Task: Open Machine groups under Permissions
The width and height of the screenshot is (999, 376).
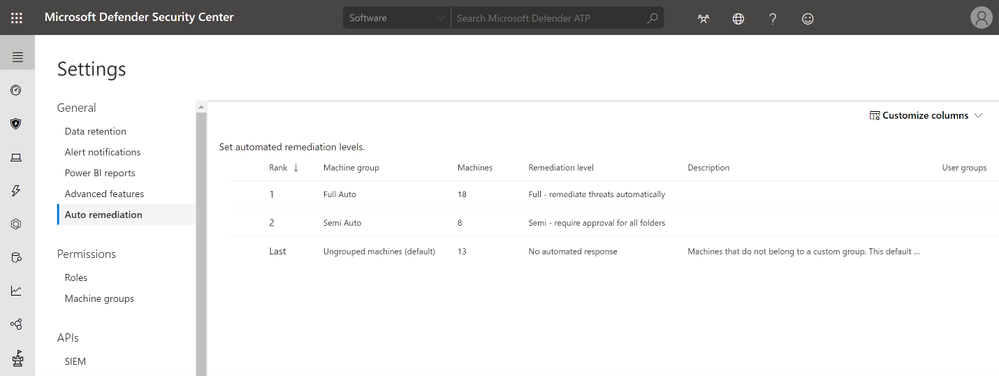Action: [99, 298]
